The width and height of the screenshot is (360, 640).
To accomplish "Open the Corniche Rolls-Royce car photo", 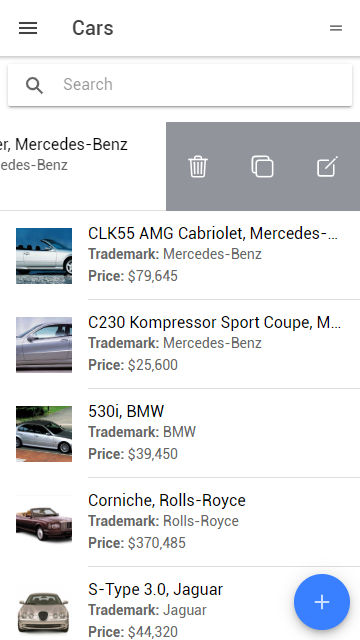I will [44, 522].
